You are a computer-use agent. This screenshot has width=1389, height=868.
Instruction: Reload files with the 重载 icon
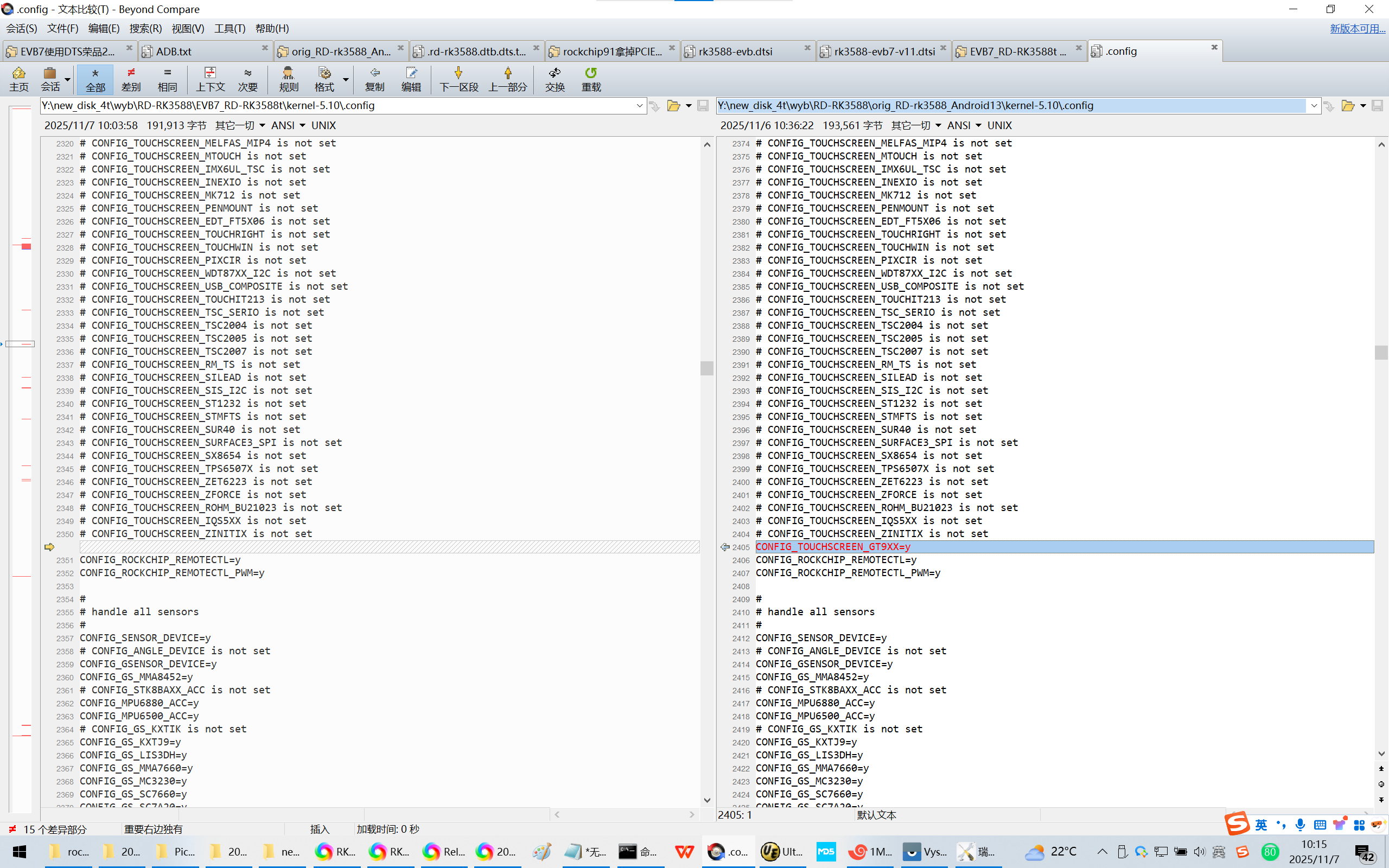(x=591, y=79)
